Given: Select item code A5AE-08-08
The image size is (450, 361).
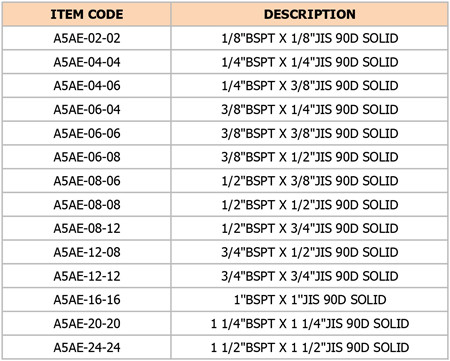Looking at the screenshot, I should click(87, 205).
